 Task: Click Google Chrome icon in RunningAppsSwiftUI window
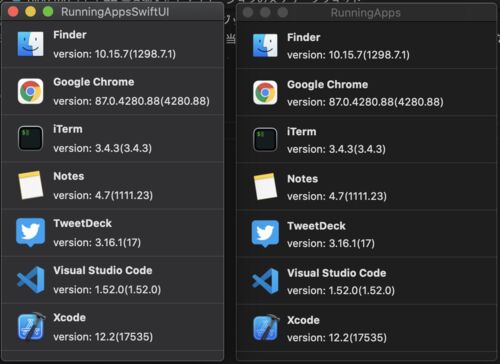(x=30, y=91)
